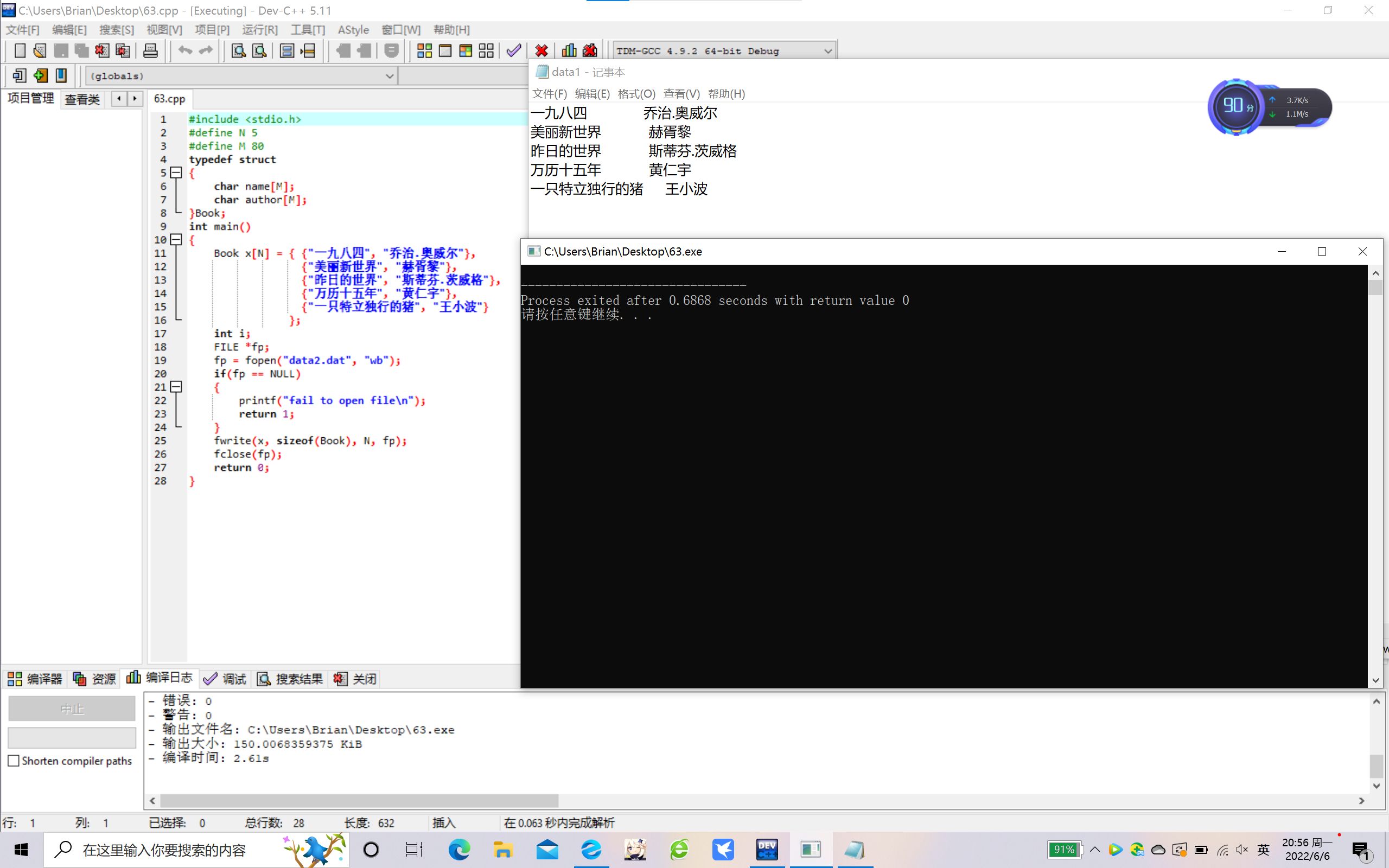Switch to the 调试 bottom tab
The image size is (1389, 868).
225,679
